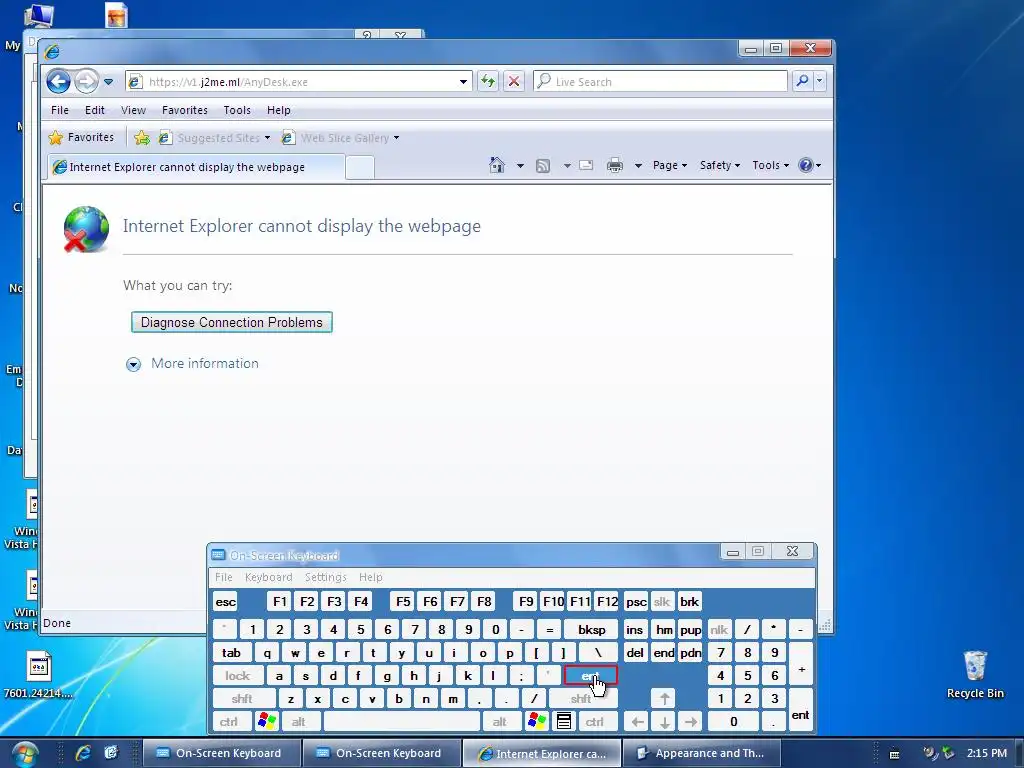Image resolution: width=1024 pixels, height=768 pixels.
Task: Click the F5 key on On-Screen Keyboard
Action: click(x=403, y=601)
